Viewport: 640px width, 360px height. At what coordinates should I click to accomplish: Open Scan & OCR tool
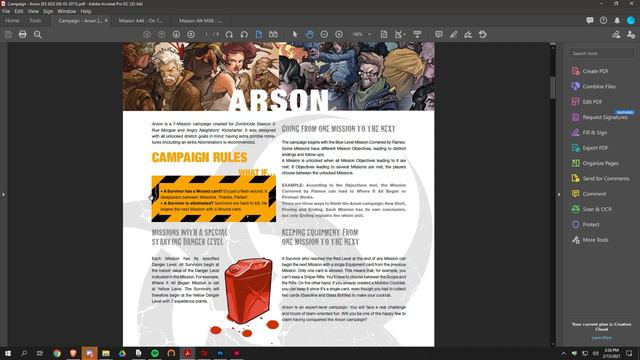tap(591, 209)
